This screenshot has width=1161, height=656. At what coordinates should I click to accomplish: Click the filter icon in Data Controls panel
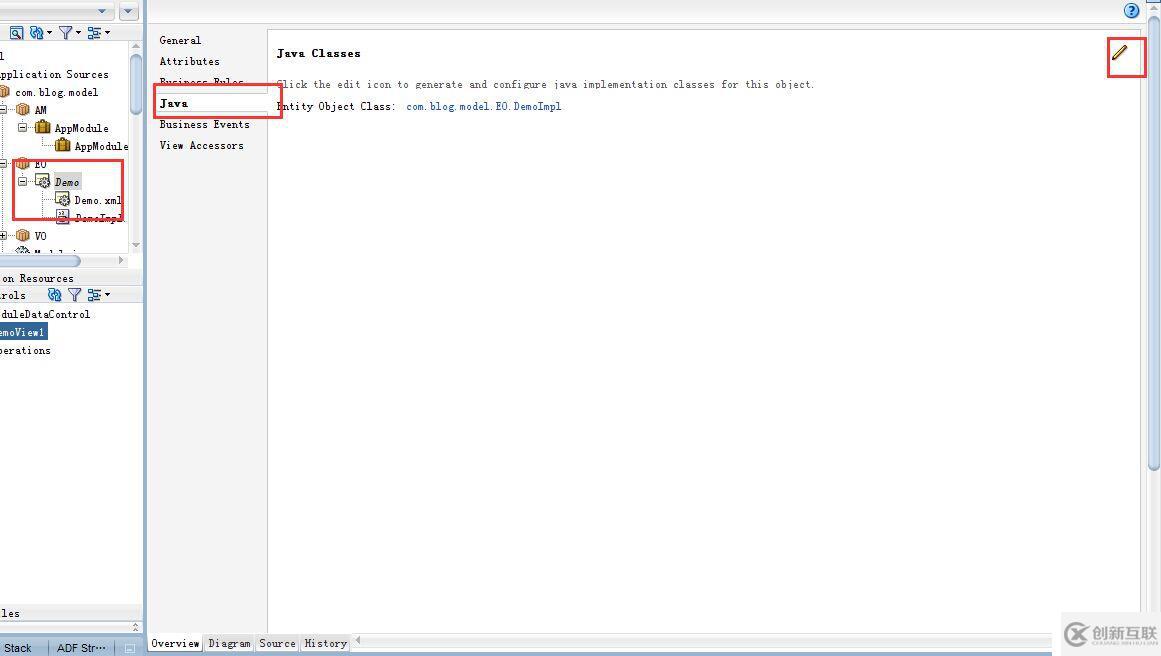(74, 294)
